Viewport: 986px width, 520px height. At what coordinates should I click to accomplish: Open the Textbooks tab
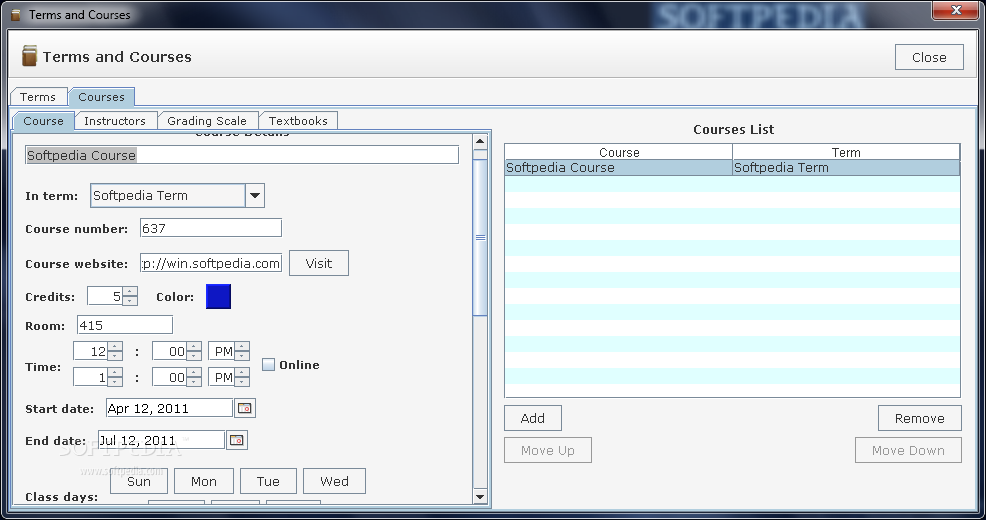pyautogui.click(x=298, y=121)
